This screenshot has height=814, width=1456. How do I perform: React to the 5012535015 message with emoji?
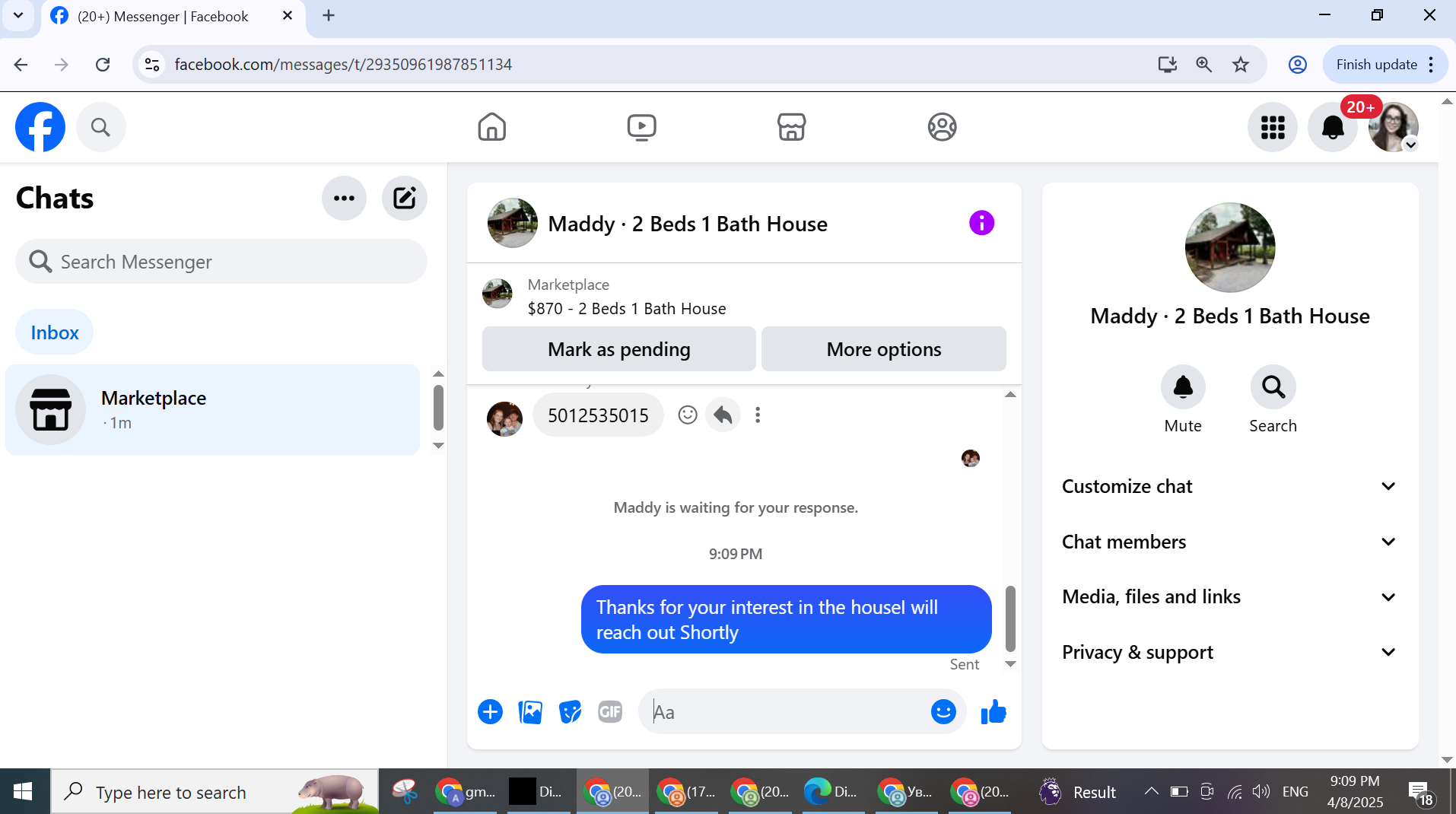tap(688, 415)
